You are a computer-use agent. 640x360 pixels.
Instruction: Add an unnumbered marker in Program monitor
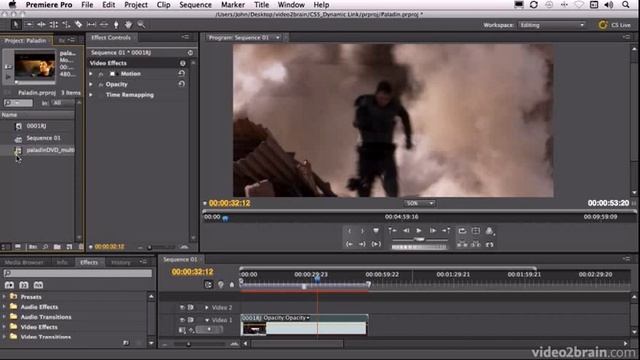376,231
